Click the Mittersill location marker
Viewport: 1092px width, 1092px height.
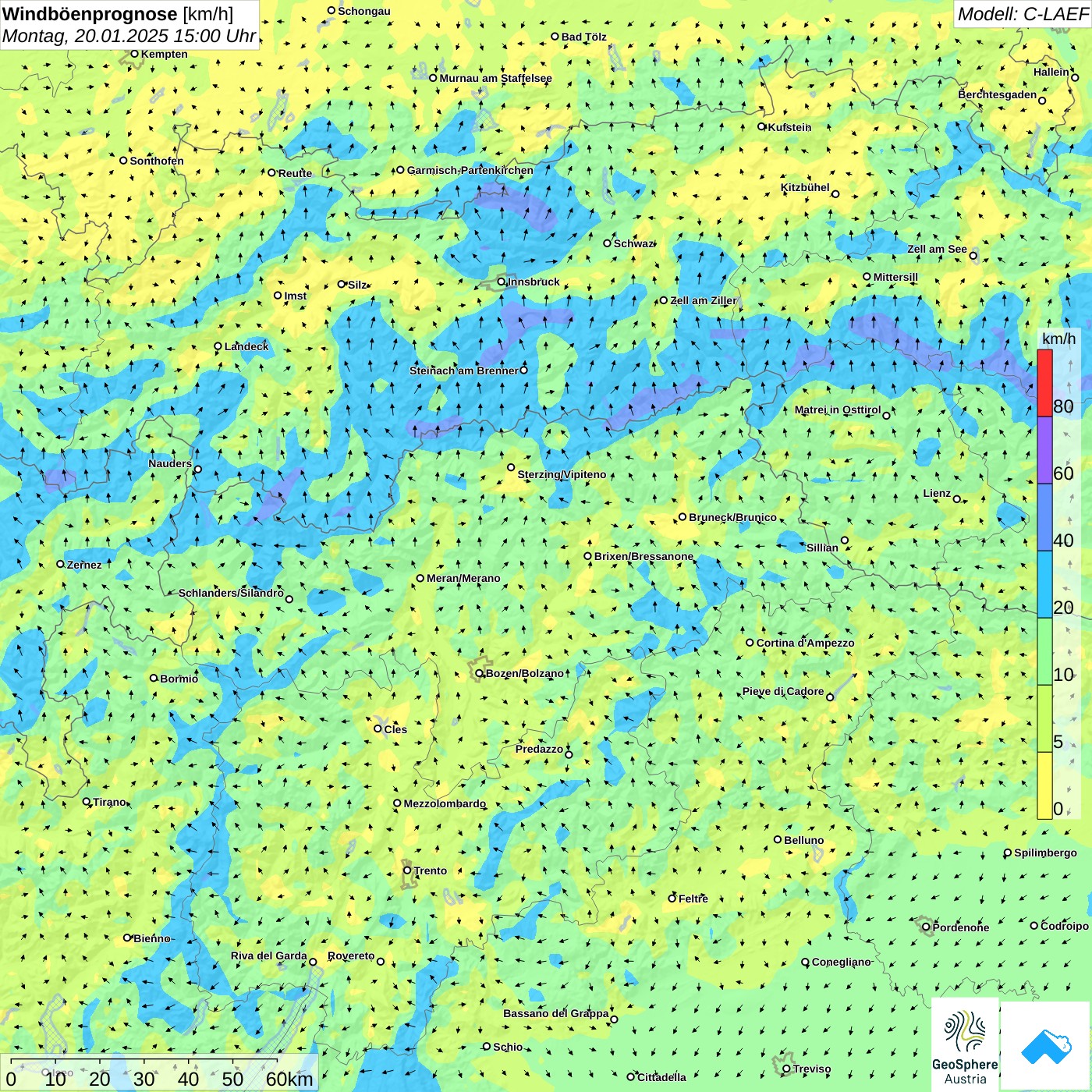click(x=867, y=276)
